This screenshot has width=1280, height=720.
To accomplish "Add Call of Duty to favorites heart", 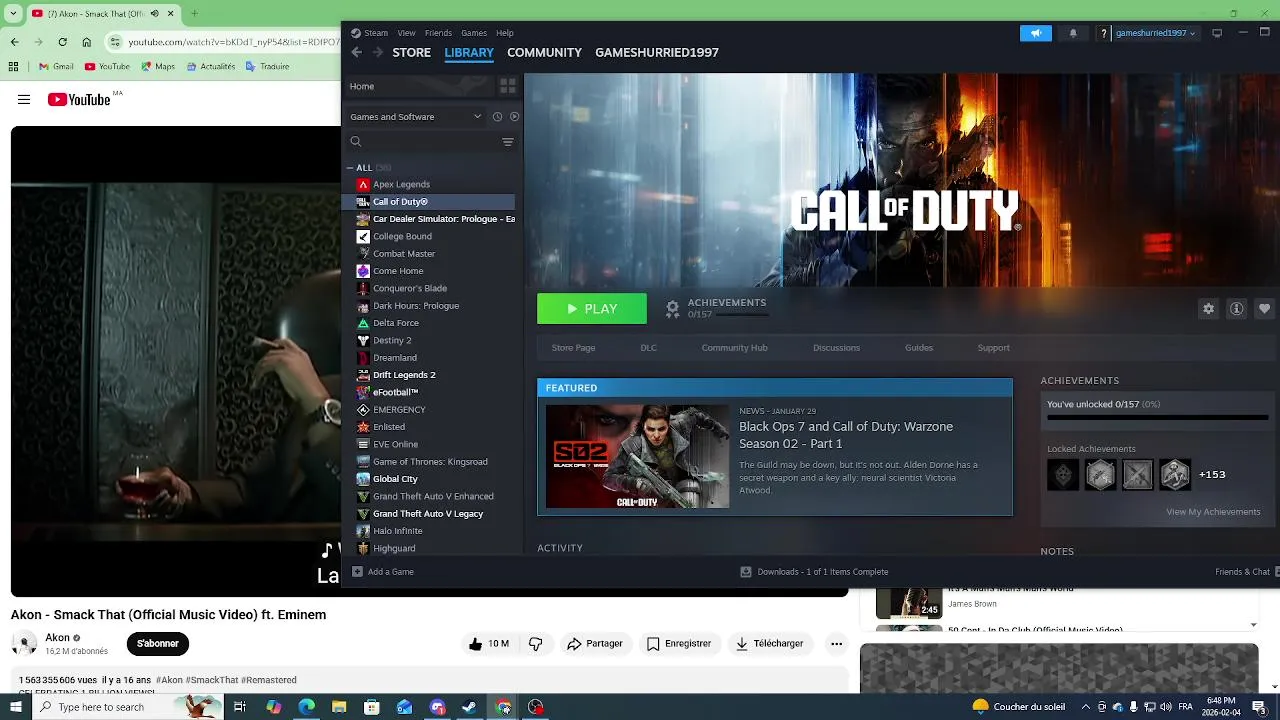I will tap(1265, 309).
